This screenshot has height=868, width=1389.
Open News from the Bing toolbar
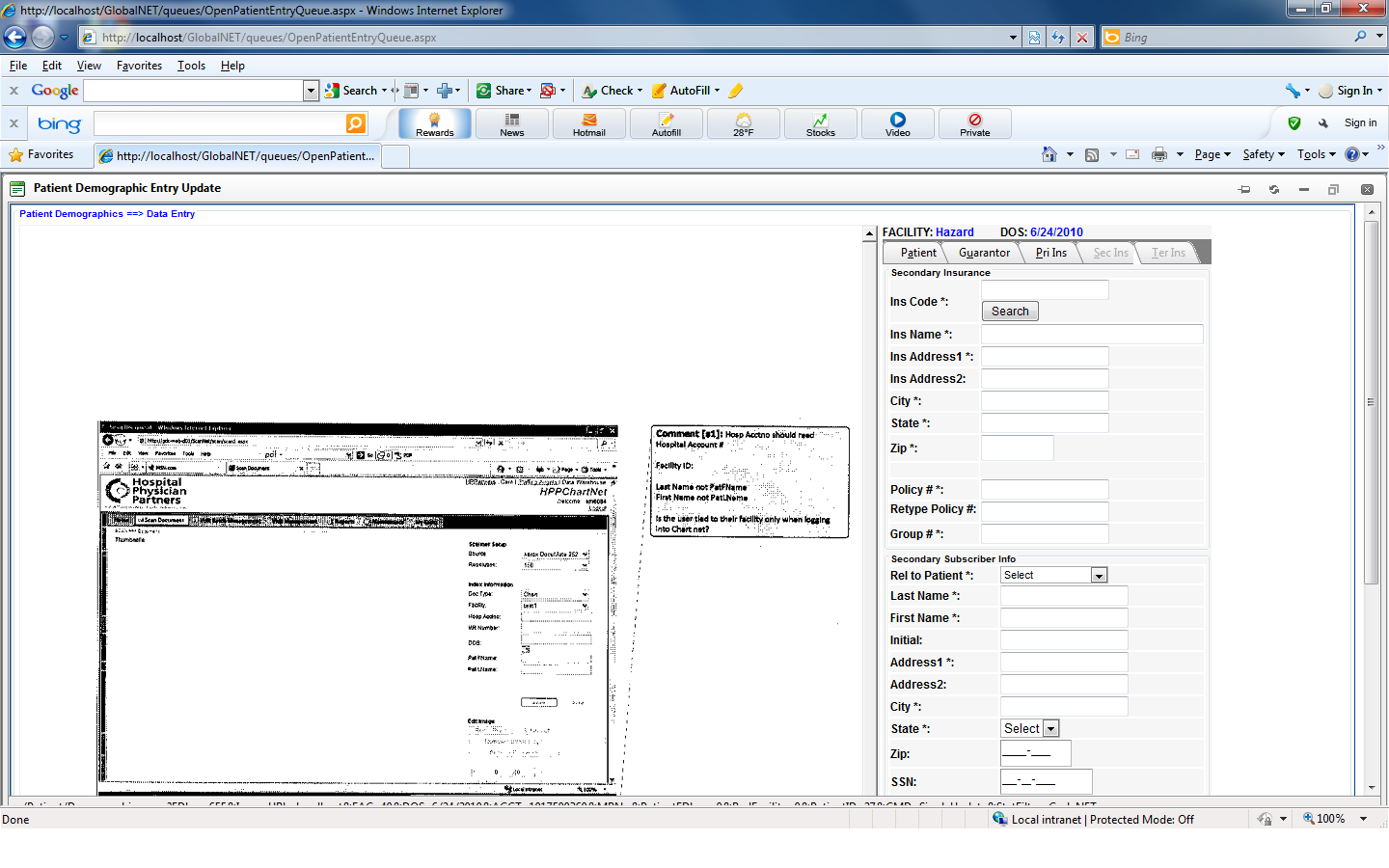pos(511,120)
